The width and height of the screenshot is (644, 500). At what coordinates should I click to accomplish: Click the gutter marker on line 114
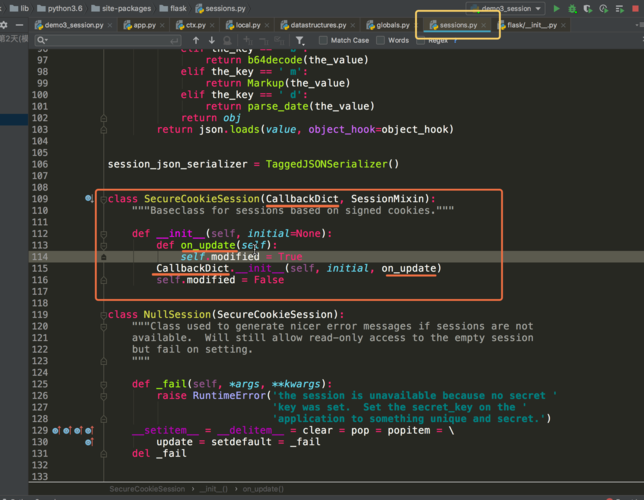pyautogui.click(x=104, y=257)
